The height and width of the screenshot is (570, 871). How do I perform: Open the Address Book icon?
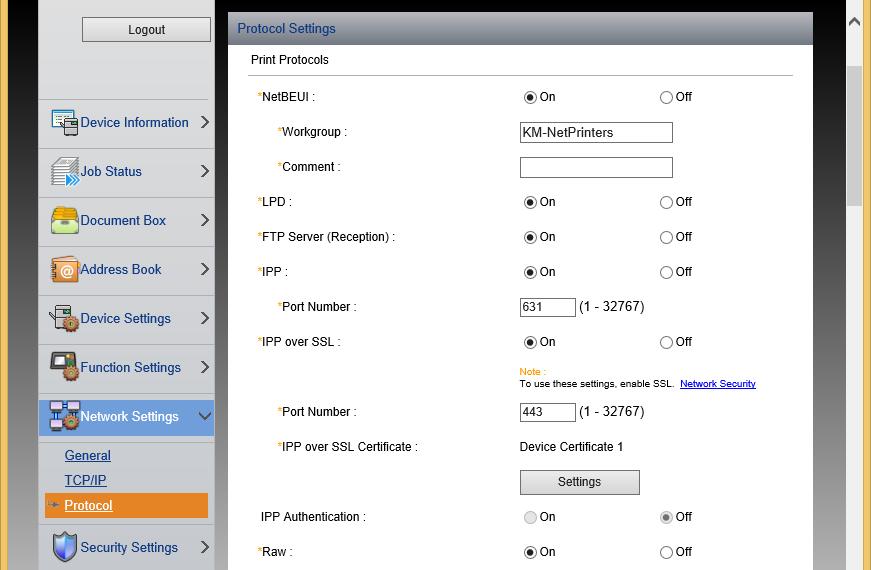[64, 269]
